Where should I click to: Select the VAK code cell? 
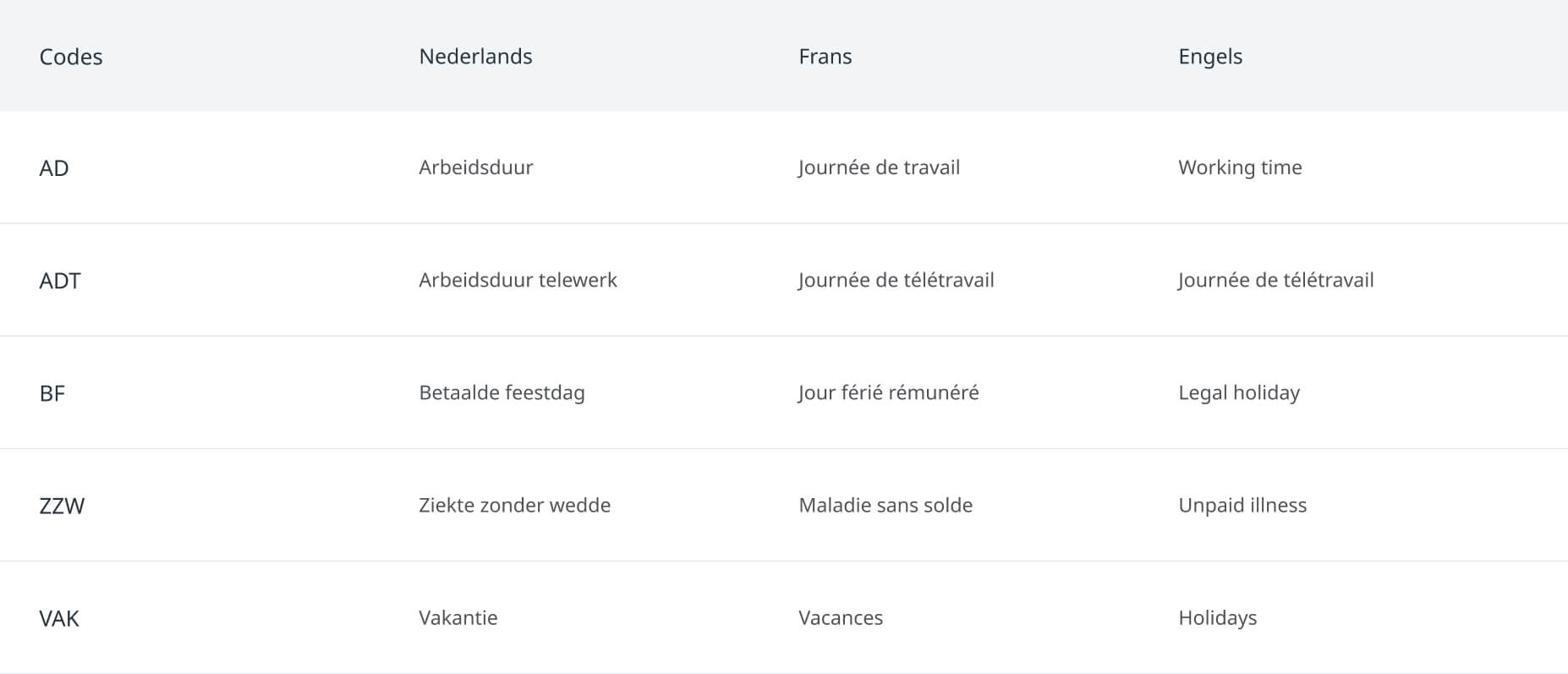tap(59, 618)
